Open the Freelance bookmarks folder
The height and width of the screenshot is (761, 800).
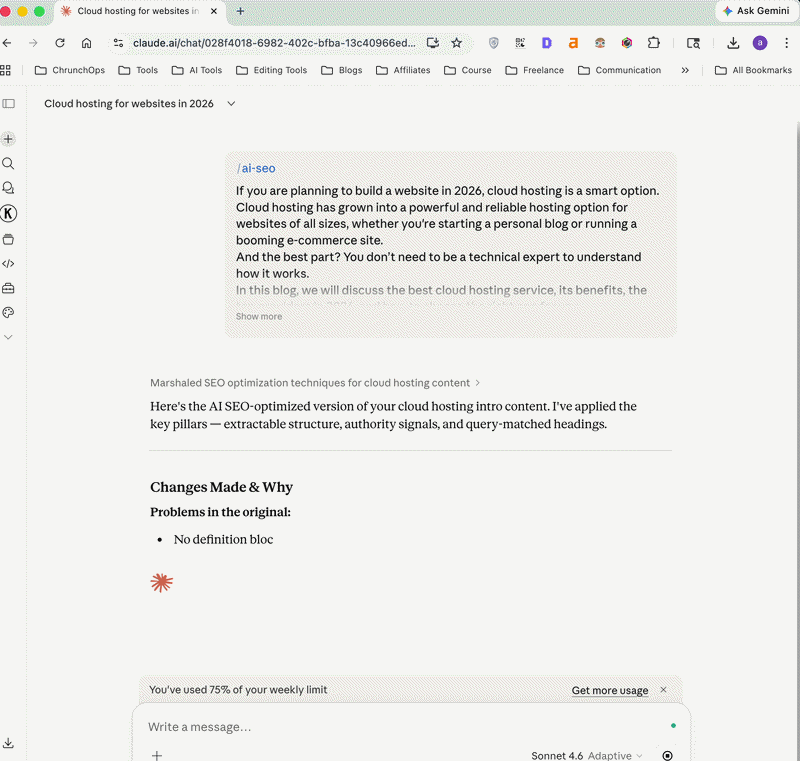(535, 70)
